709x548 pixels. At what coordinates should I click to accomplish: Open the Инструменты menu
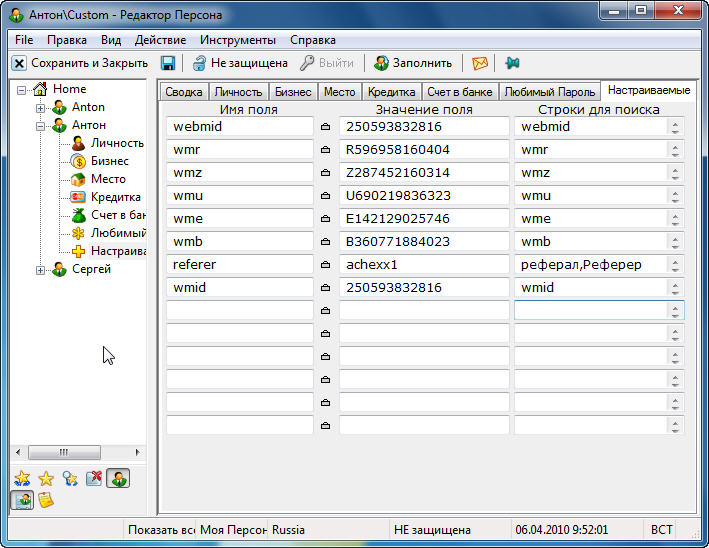pos(238,40)
